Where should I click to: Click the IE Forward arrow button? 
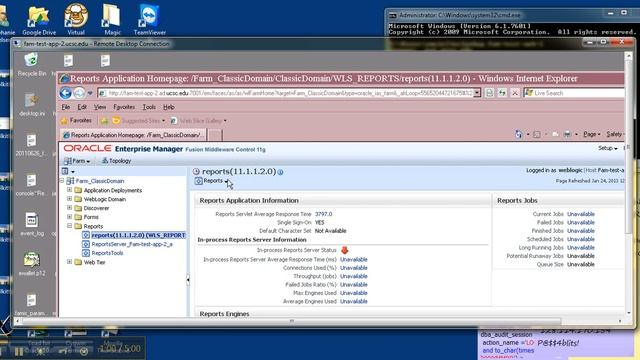point(79,93)
